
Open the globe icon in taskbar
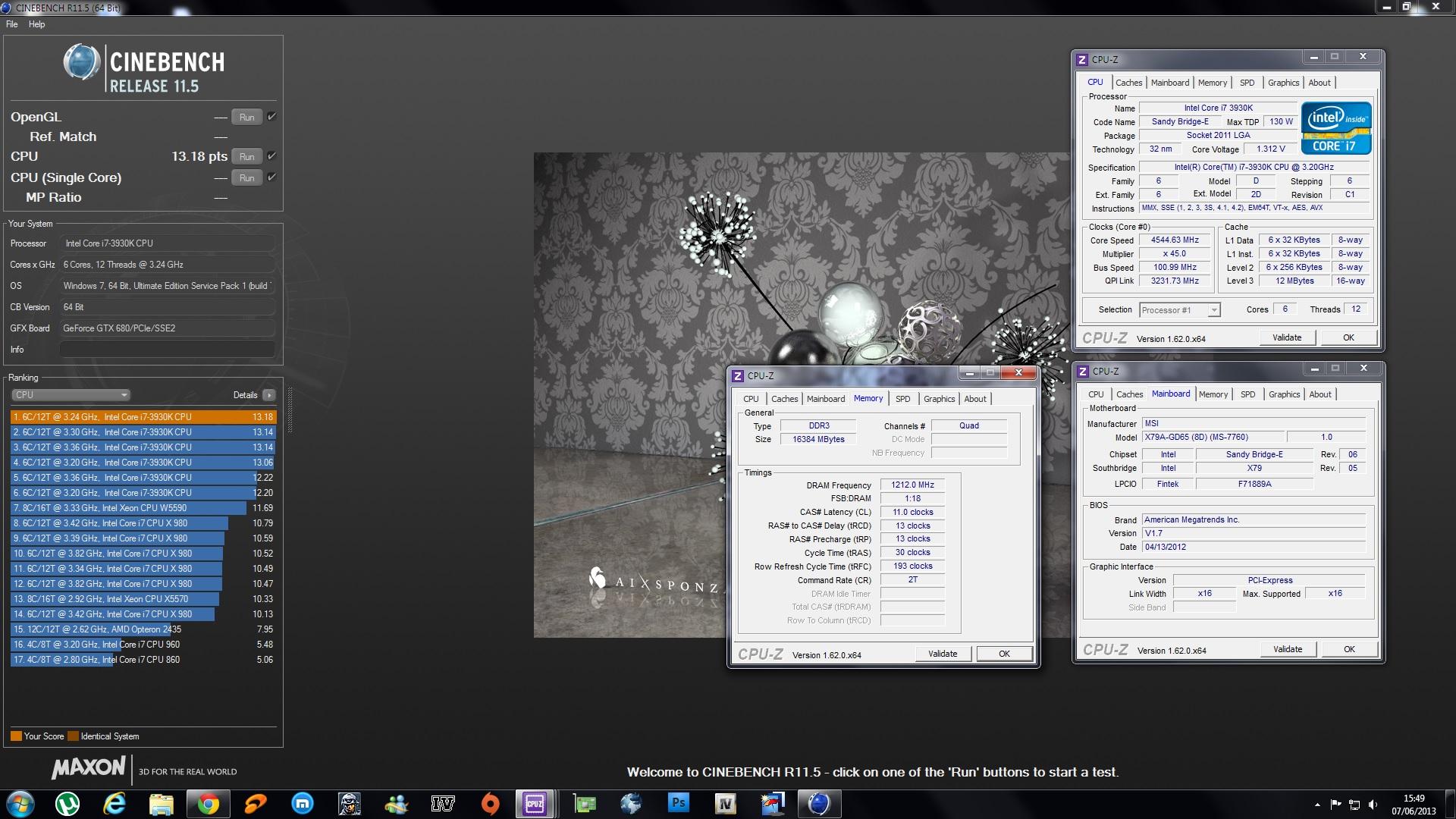632,804
